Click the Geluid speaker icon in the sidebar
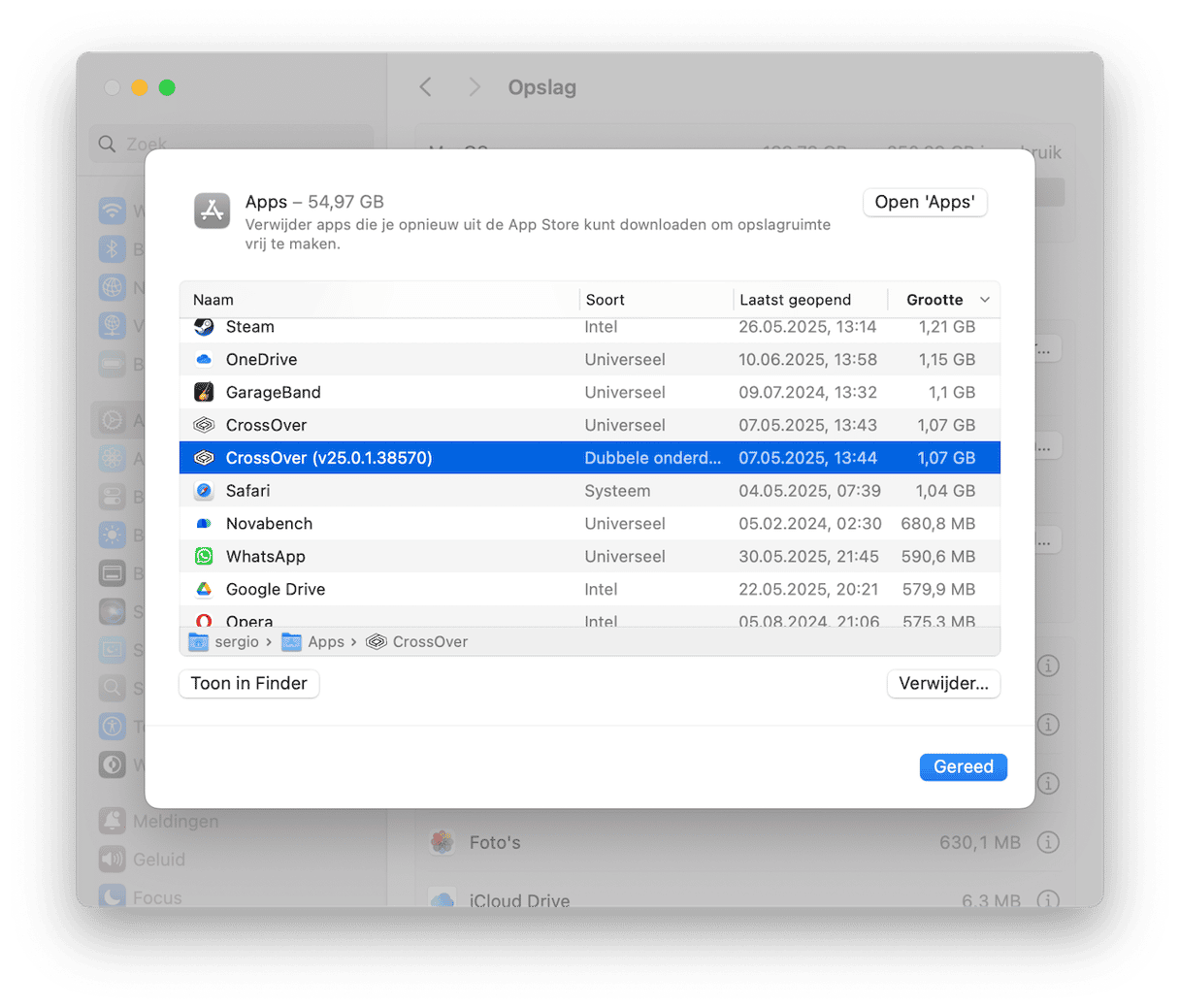Image resolution: width=1180 pixels, height=1008 pixels. 113,860
